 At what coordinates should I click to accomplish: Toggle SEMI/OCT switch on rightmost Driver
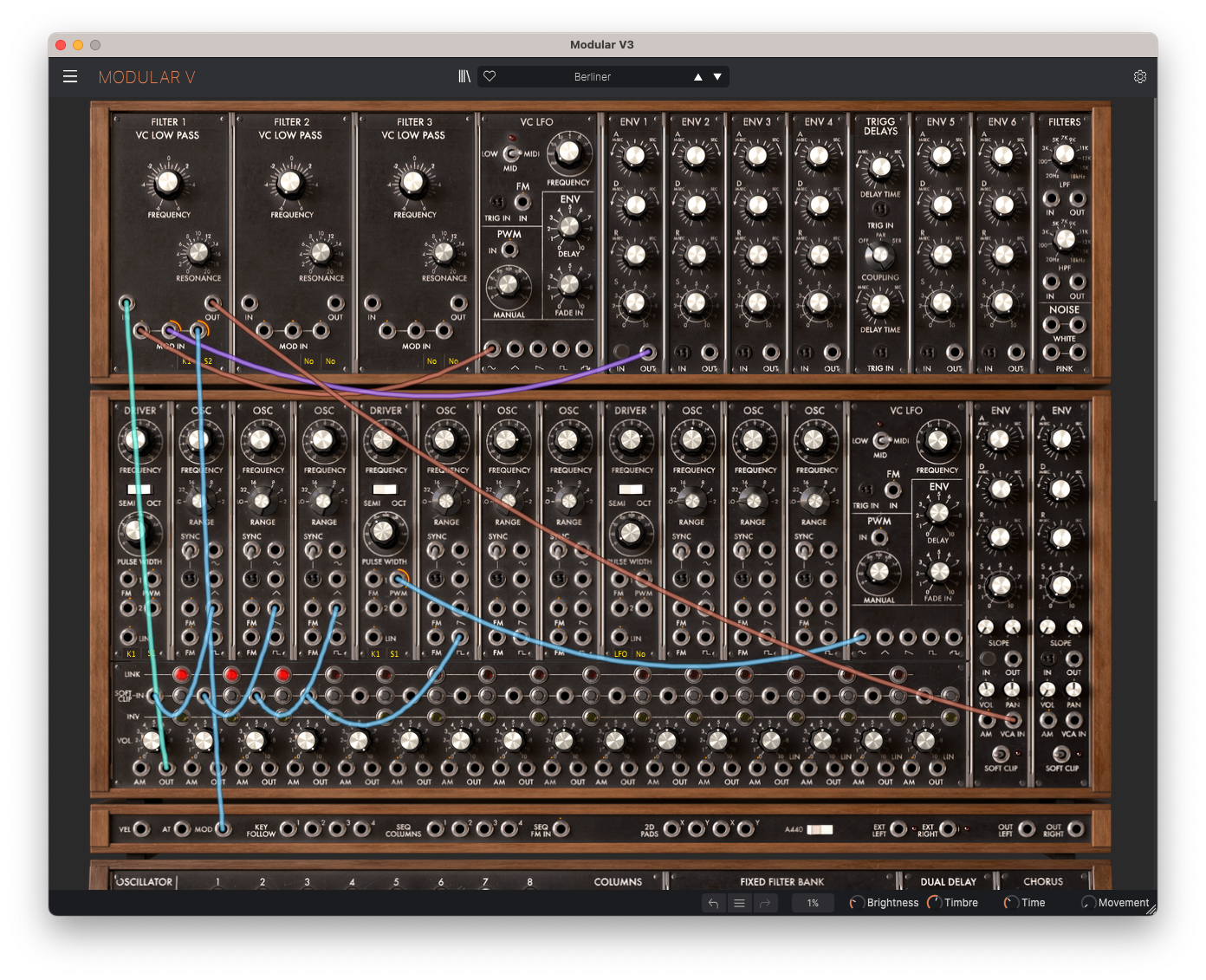tap(631, 490)
